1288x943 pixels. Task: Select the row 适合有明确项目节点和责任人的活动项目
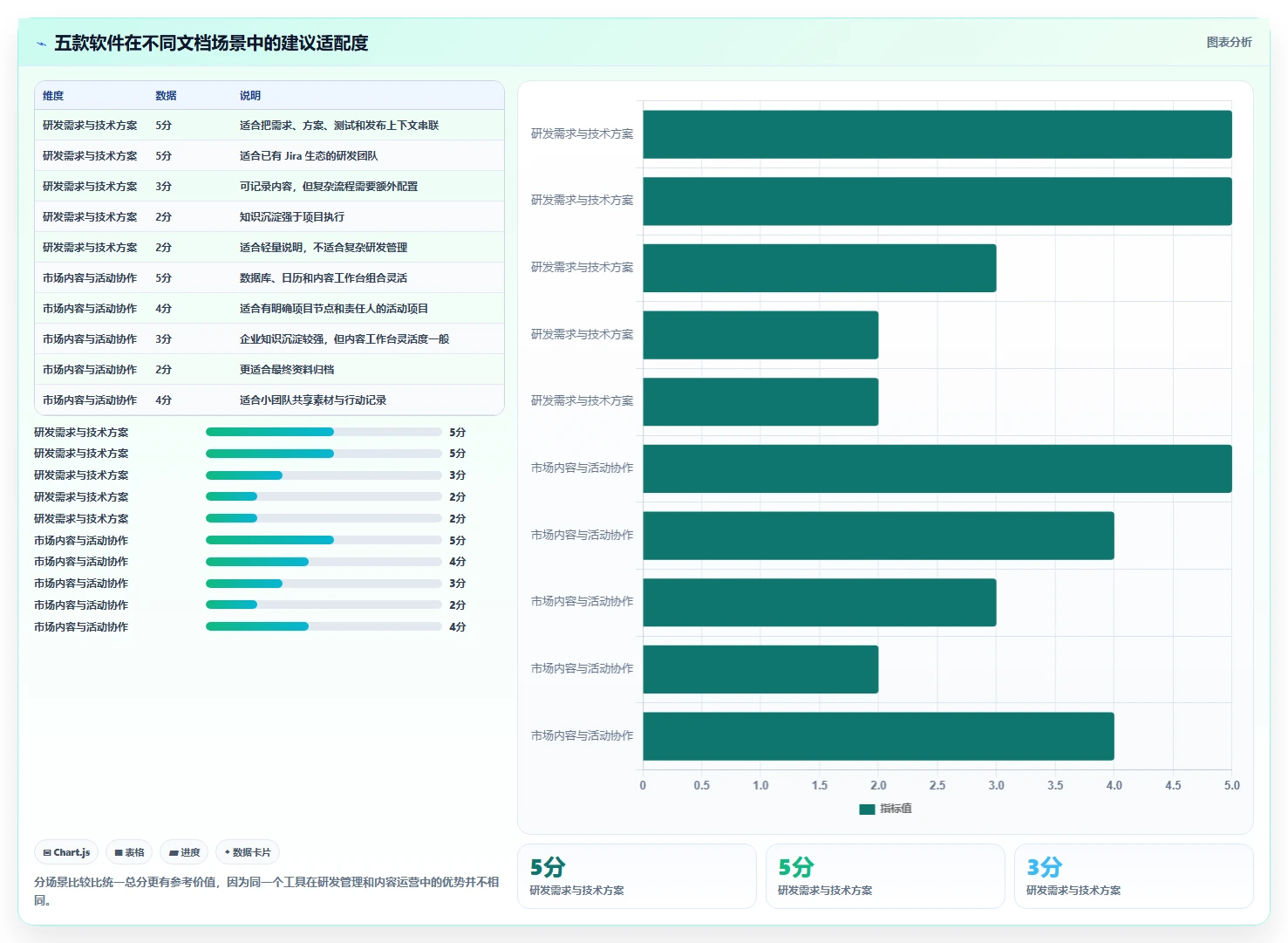pyautogui.click(x=269, y=308)
